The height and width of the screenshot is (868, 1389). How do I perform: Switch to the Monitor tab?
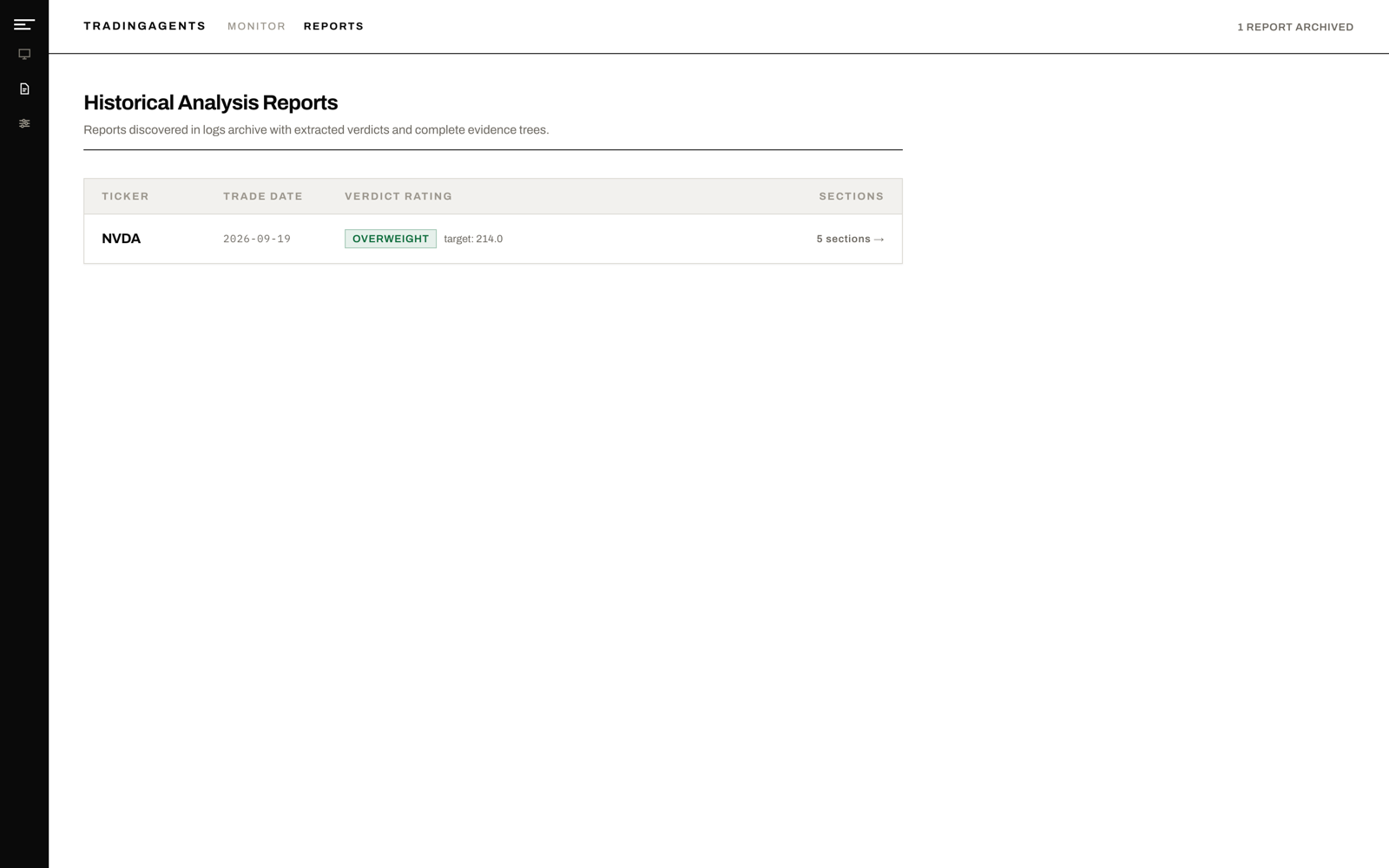pyautogui.click(x=256, y=26)
